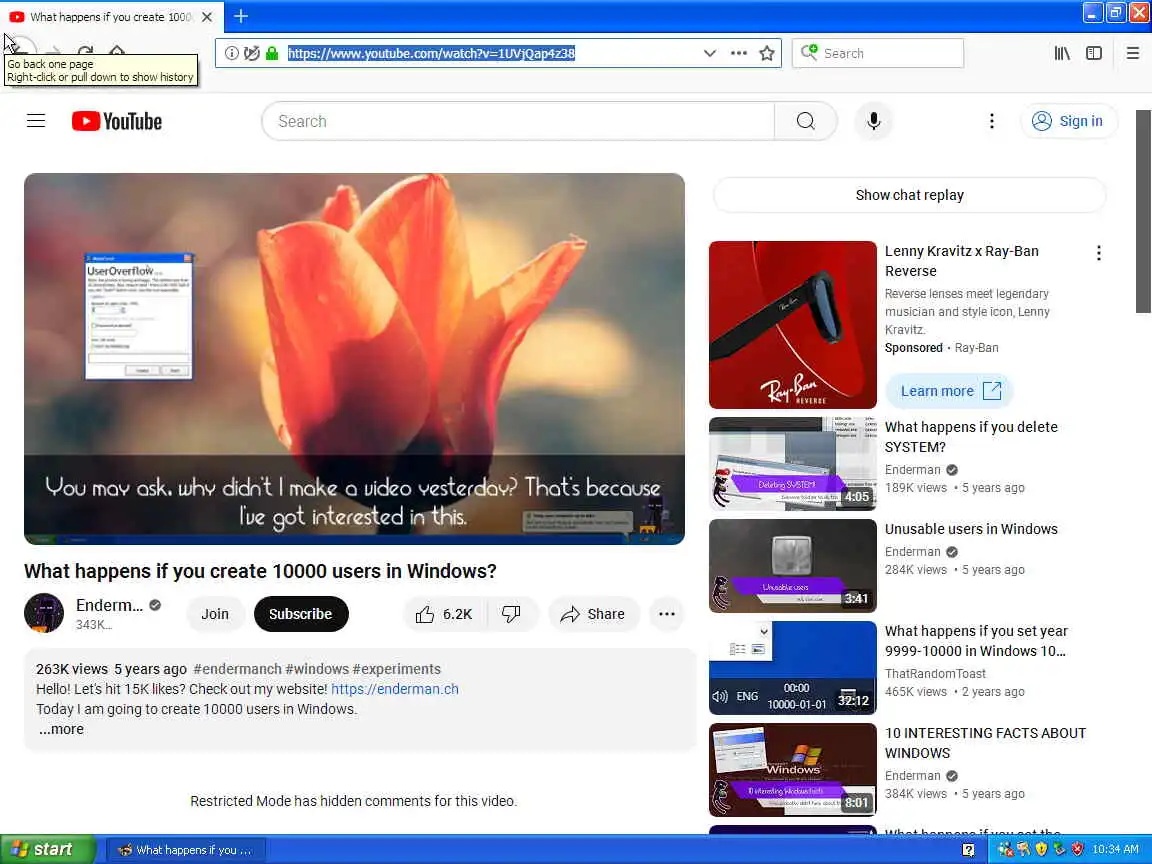Show chat replay panel
Image resolution: width=1152 pixels, height=864 pixels.
[x=910, y=195]
